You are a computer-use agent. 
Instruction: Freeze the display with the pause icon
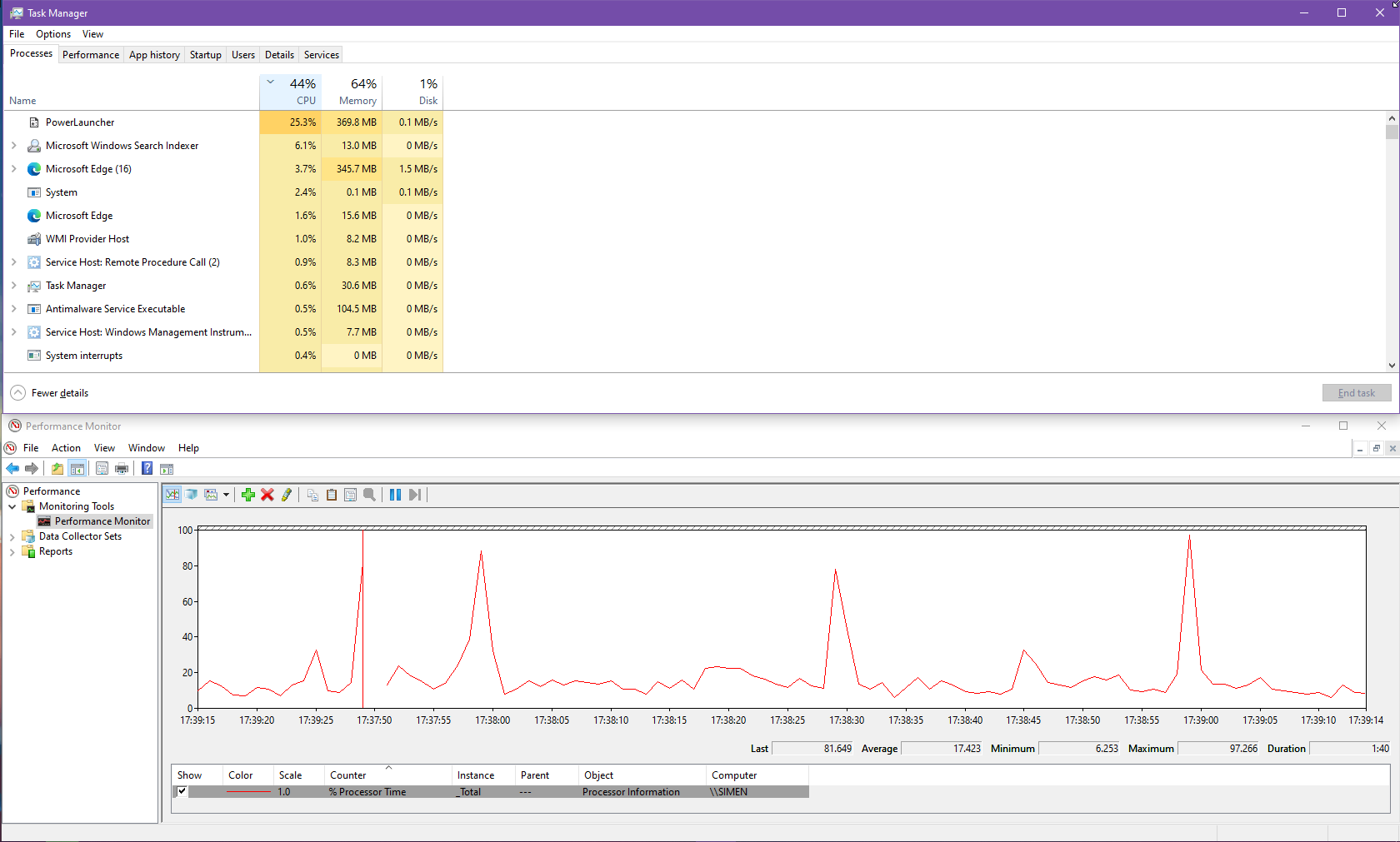[x=395, y=495]
